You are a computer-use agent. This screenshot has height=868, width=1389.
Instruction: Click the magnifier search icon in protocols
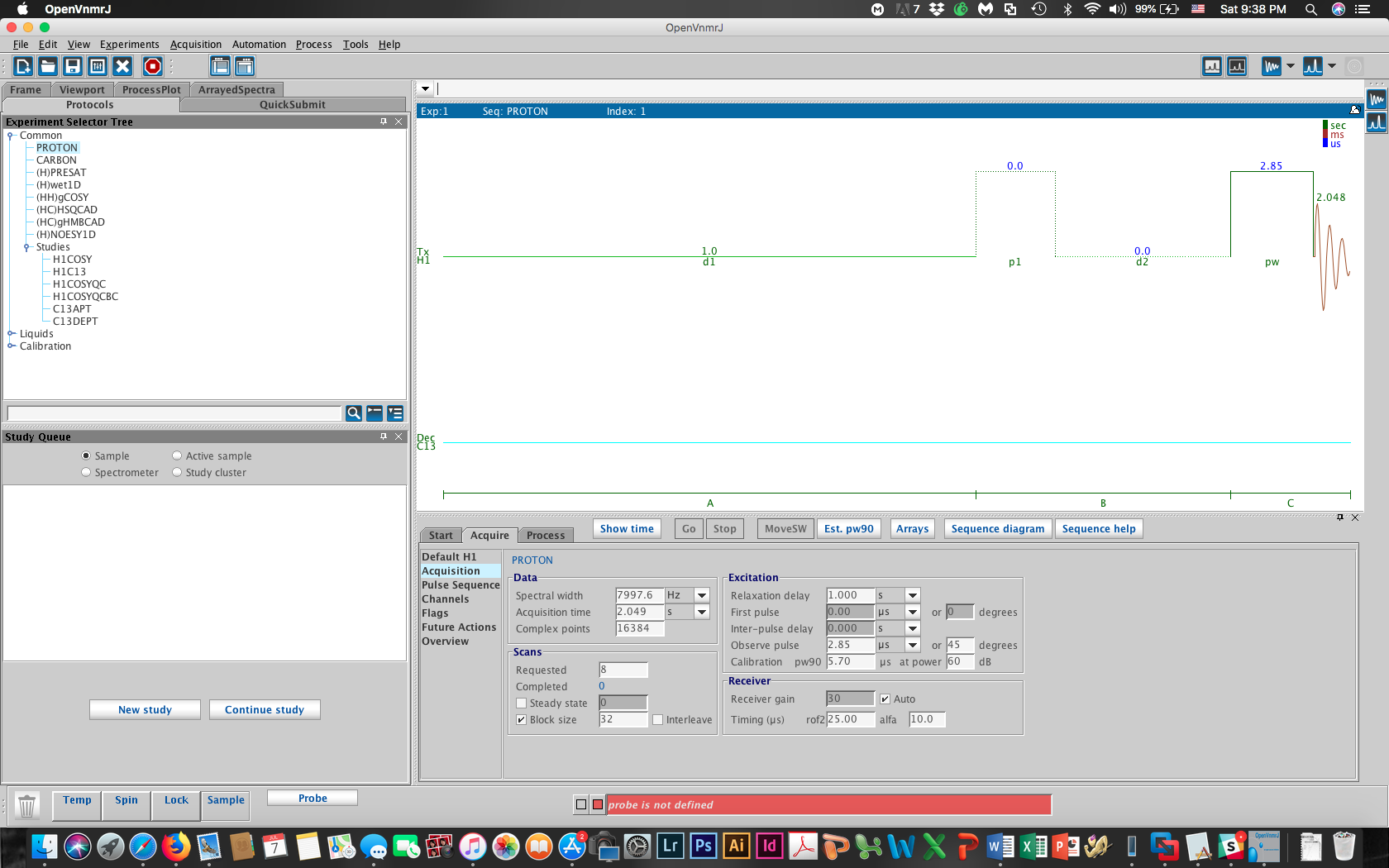coord(353,413)
